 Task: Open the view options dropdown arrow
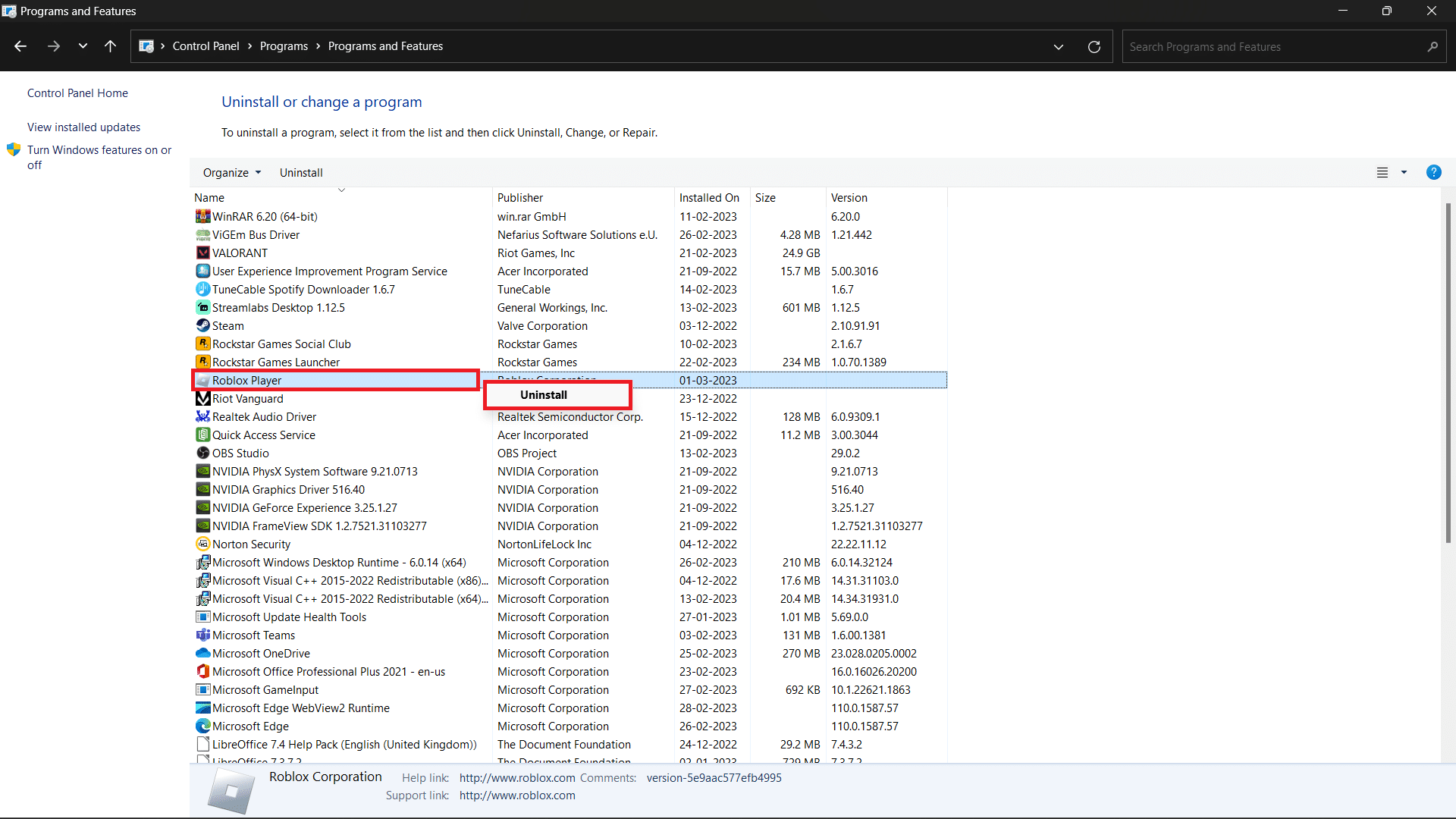click(x=1404, y=173)
